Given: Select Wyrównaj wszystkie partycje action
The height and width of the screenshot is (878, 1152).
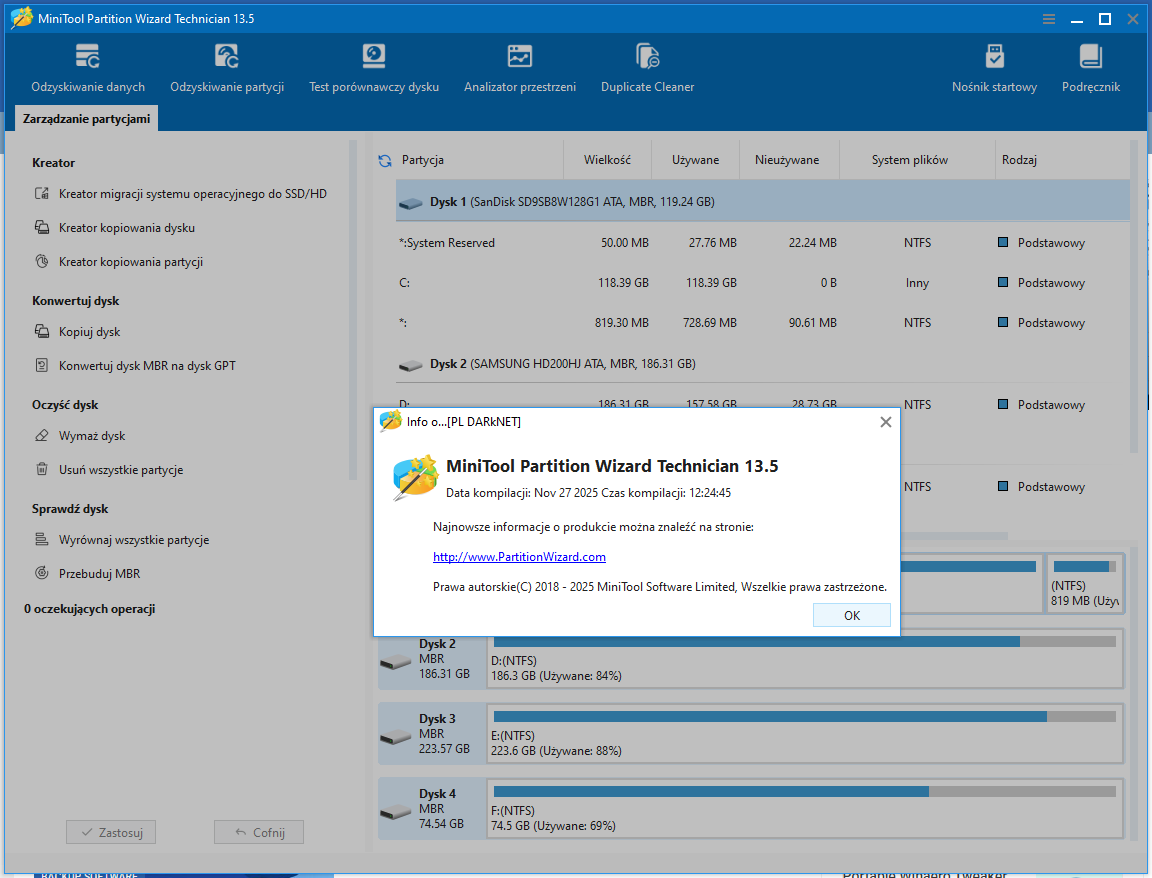Looking at the screenshot, I should point(134,539).
